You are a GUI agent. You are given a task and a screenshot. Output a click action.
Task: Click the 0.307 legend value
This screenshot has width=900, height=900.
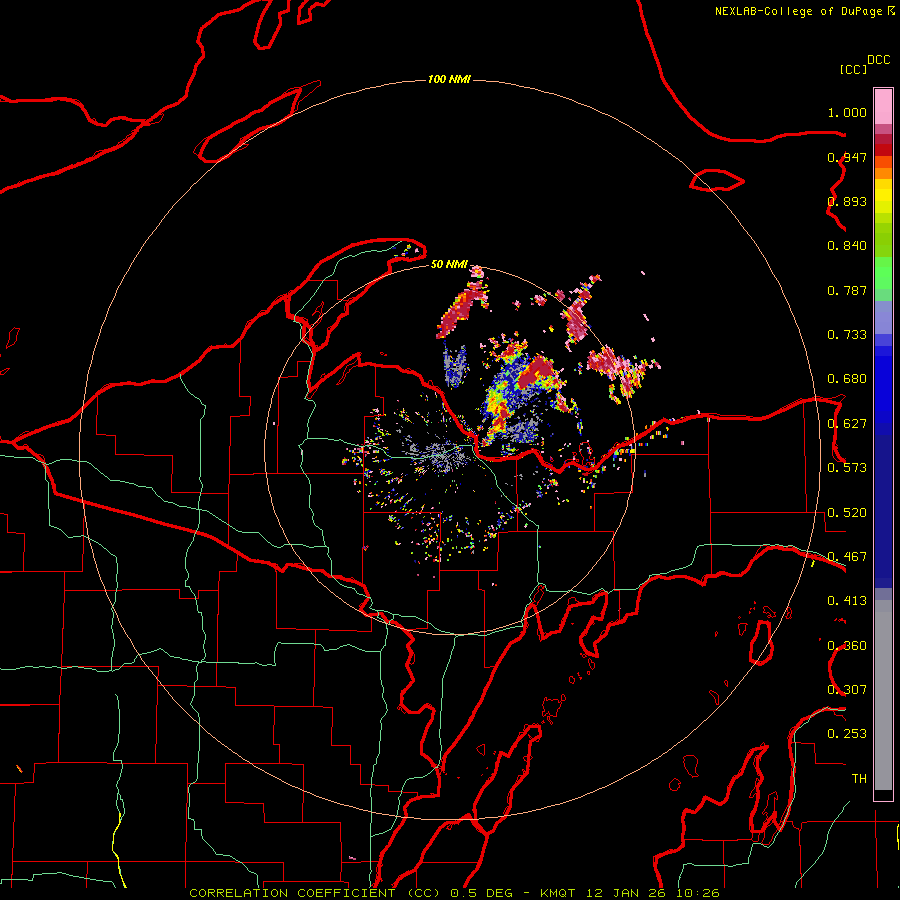847,690
